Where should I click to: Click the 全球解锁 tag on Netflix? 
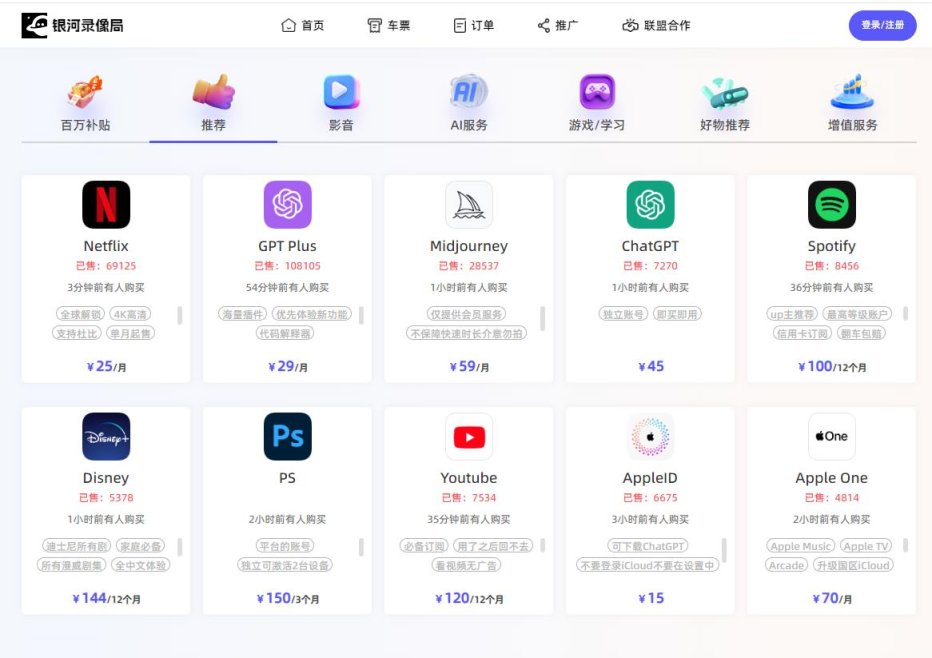[80, 314]
